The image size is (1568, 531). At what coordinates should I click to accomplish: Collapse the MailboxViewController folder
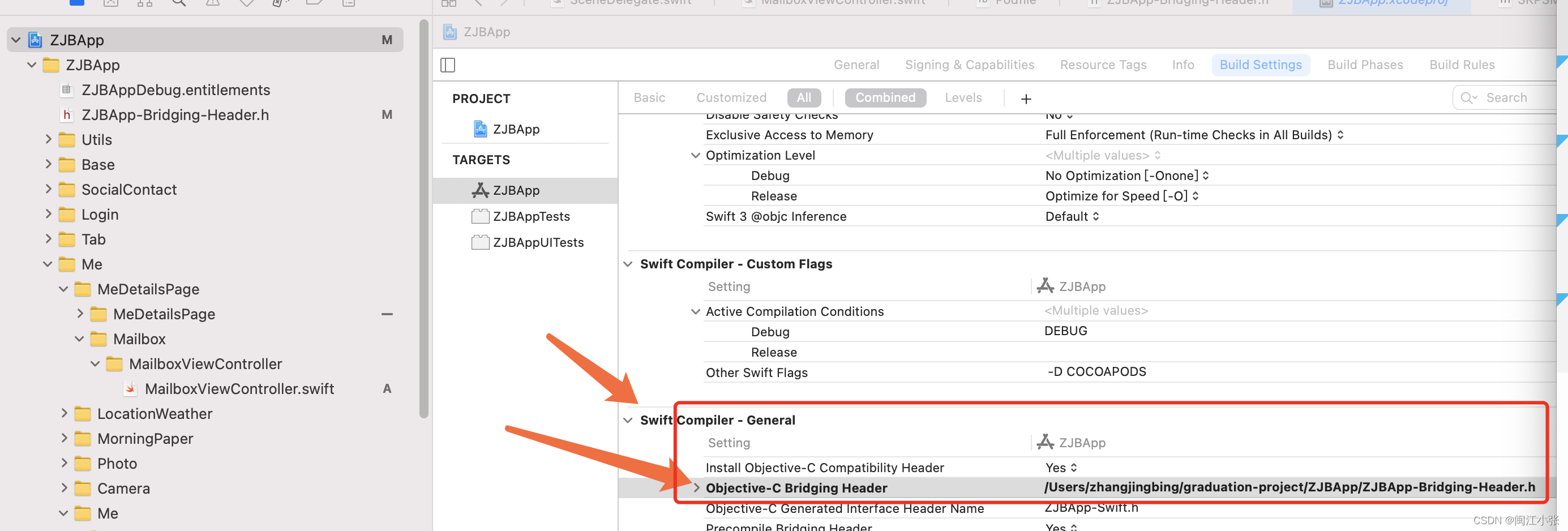pyautogui.click(x=95, y=364)
